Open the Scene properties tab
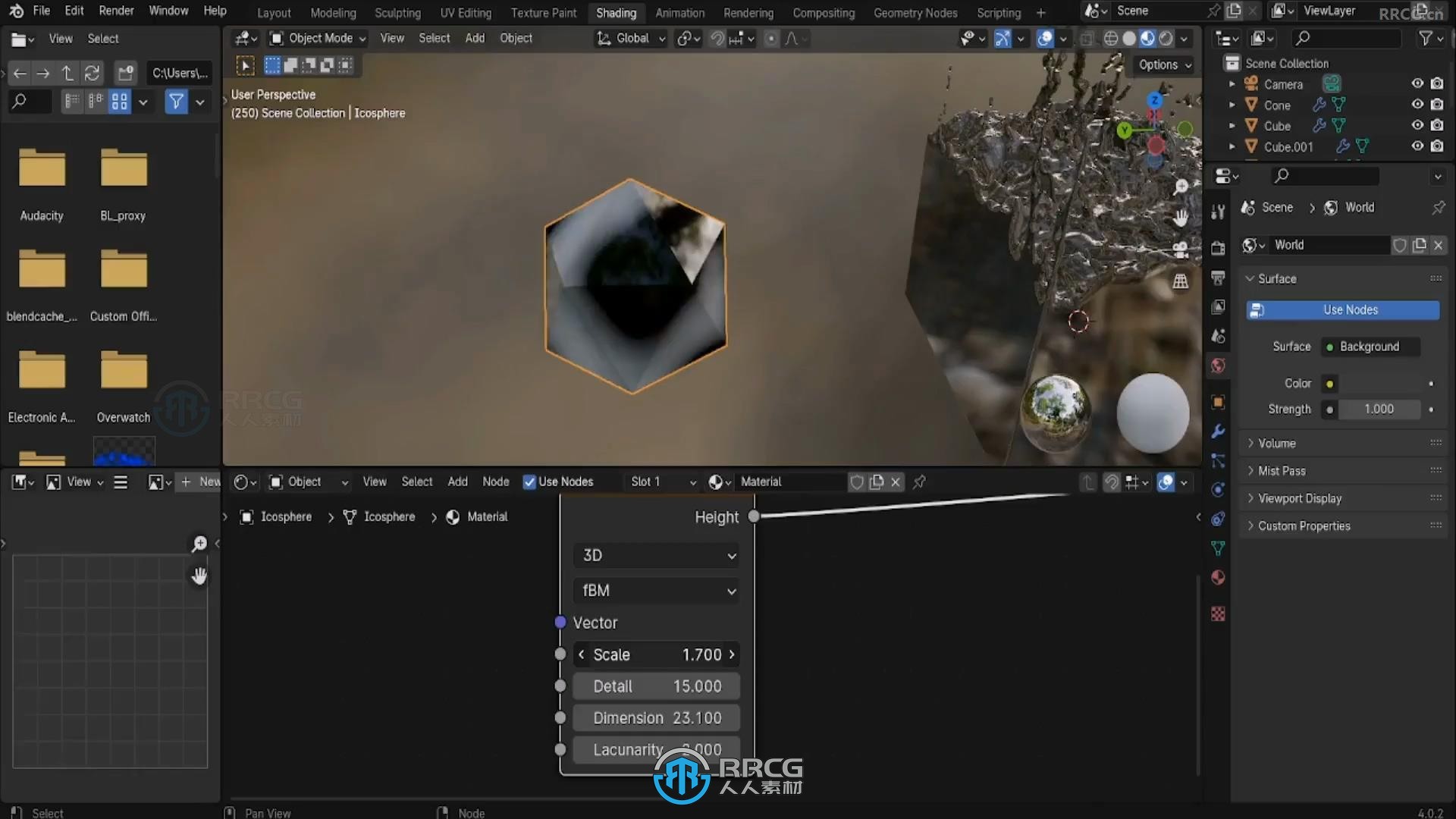Screen dimensions: 1456x819 tap(1218, 336)
